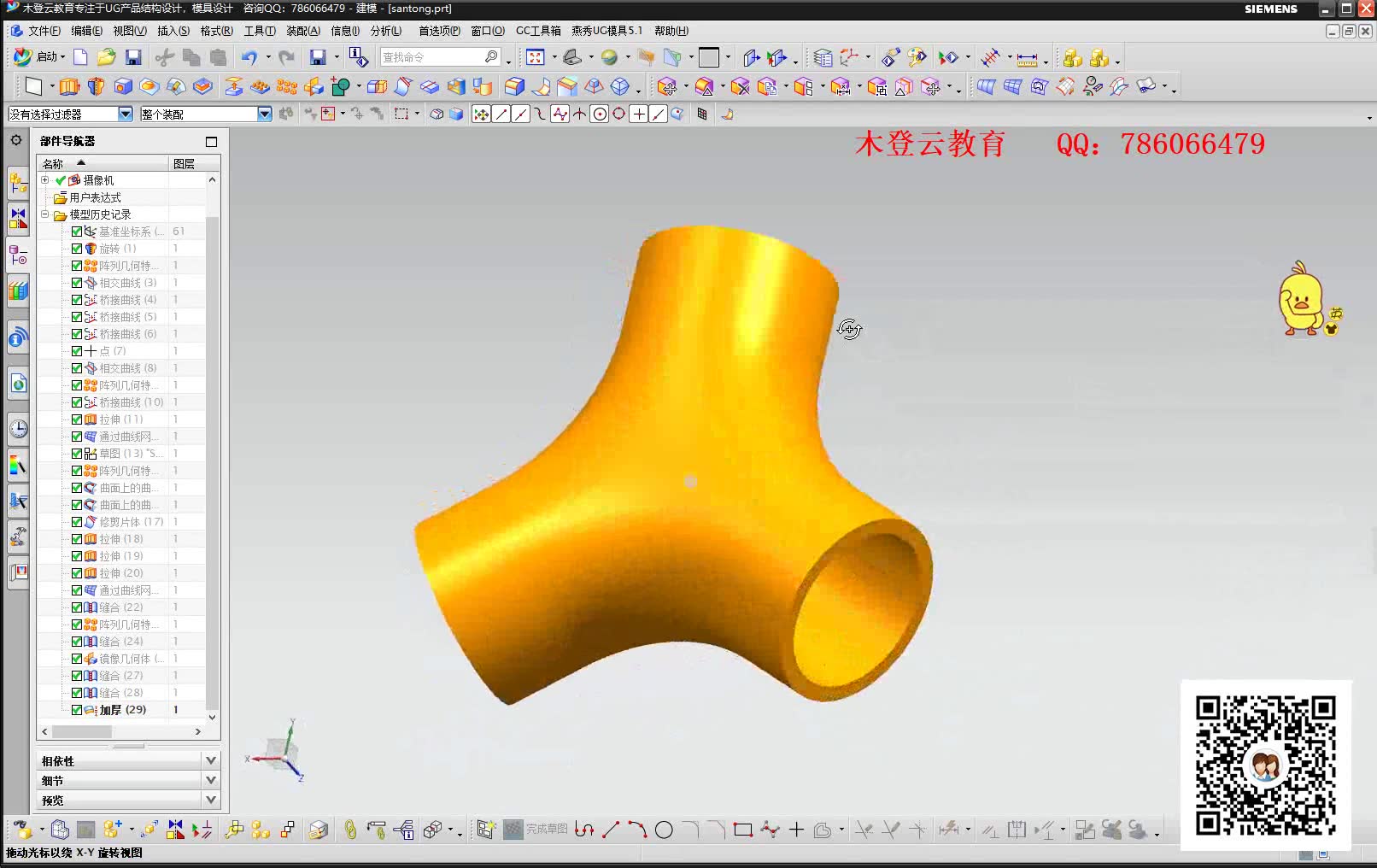The image size is (1377, 868).
Task: Select the Point plus tool in the bottom toolbar
Action: coord(796,830)
